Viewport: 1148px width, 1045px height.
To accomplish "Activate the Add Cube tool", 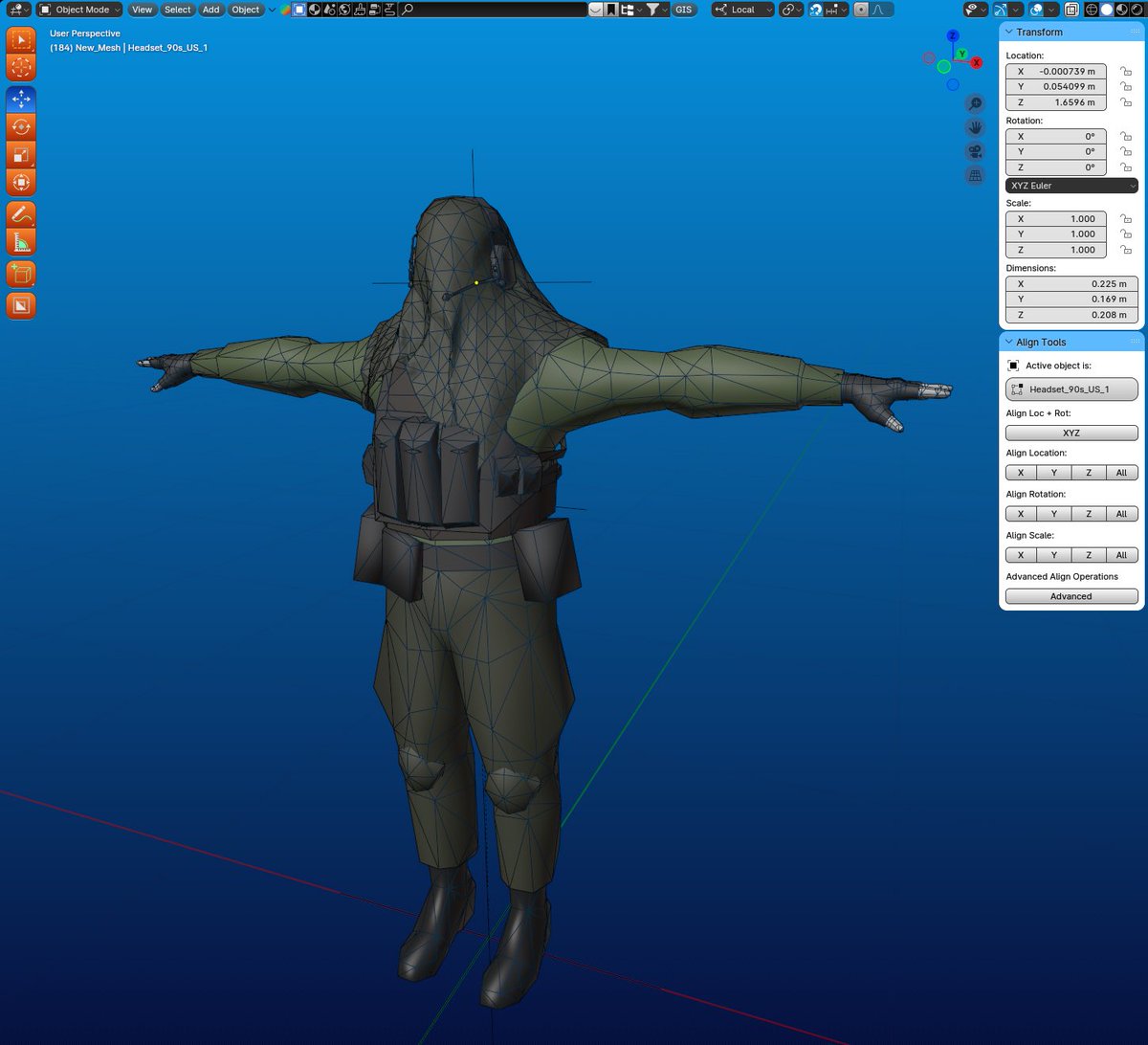I will pyautogui.click(x=21, y=274).
